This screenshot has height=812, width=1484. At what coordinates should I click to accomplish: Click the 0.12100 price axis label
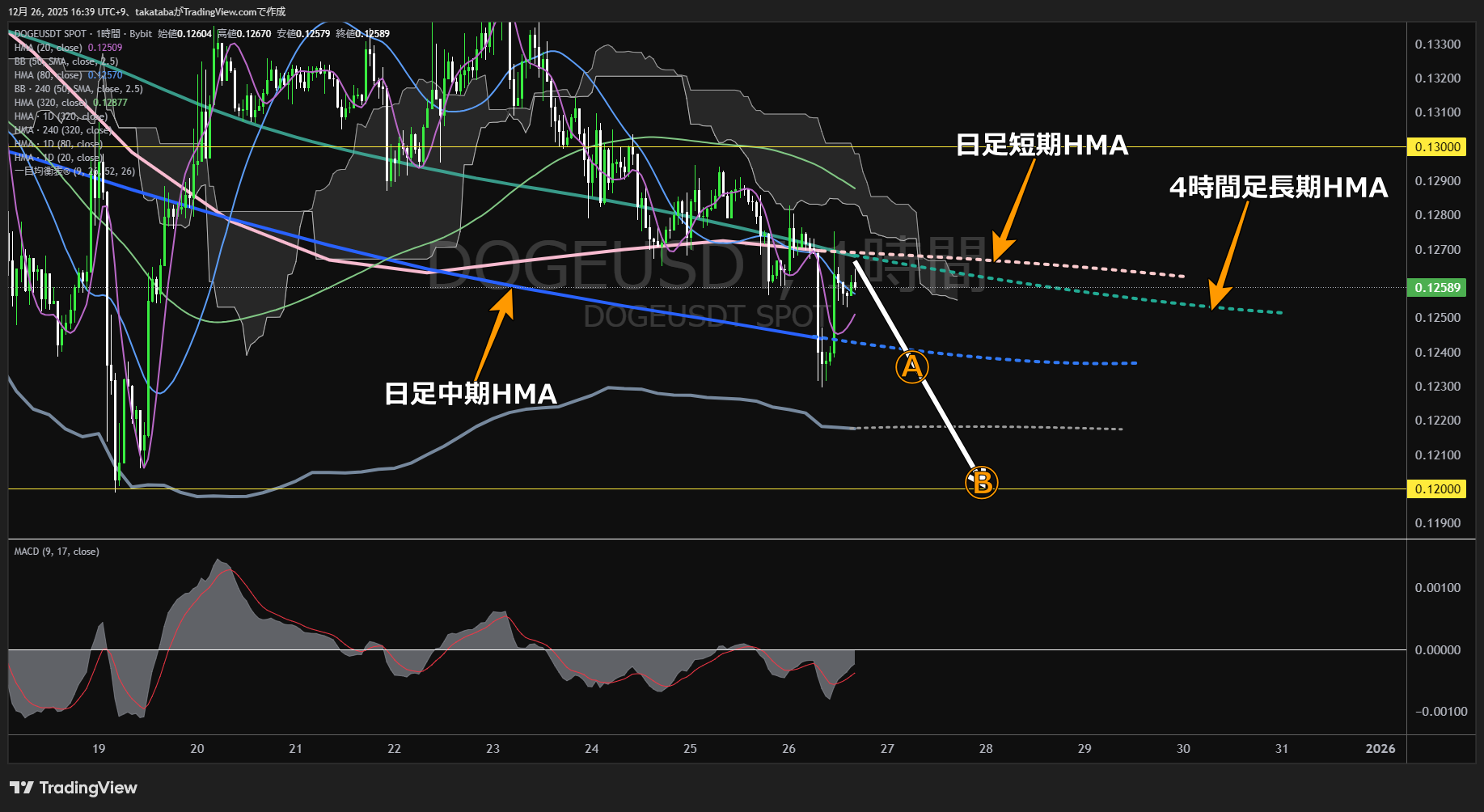(x=1437, y=455)
